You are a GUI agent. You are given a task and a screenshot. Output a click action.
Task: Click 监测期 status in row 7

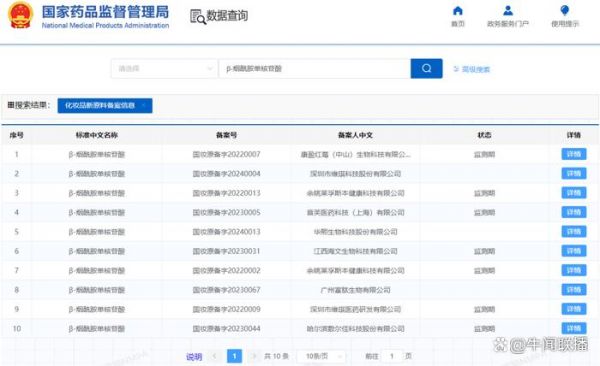[484, 271]
